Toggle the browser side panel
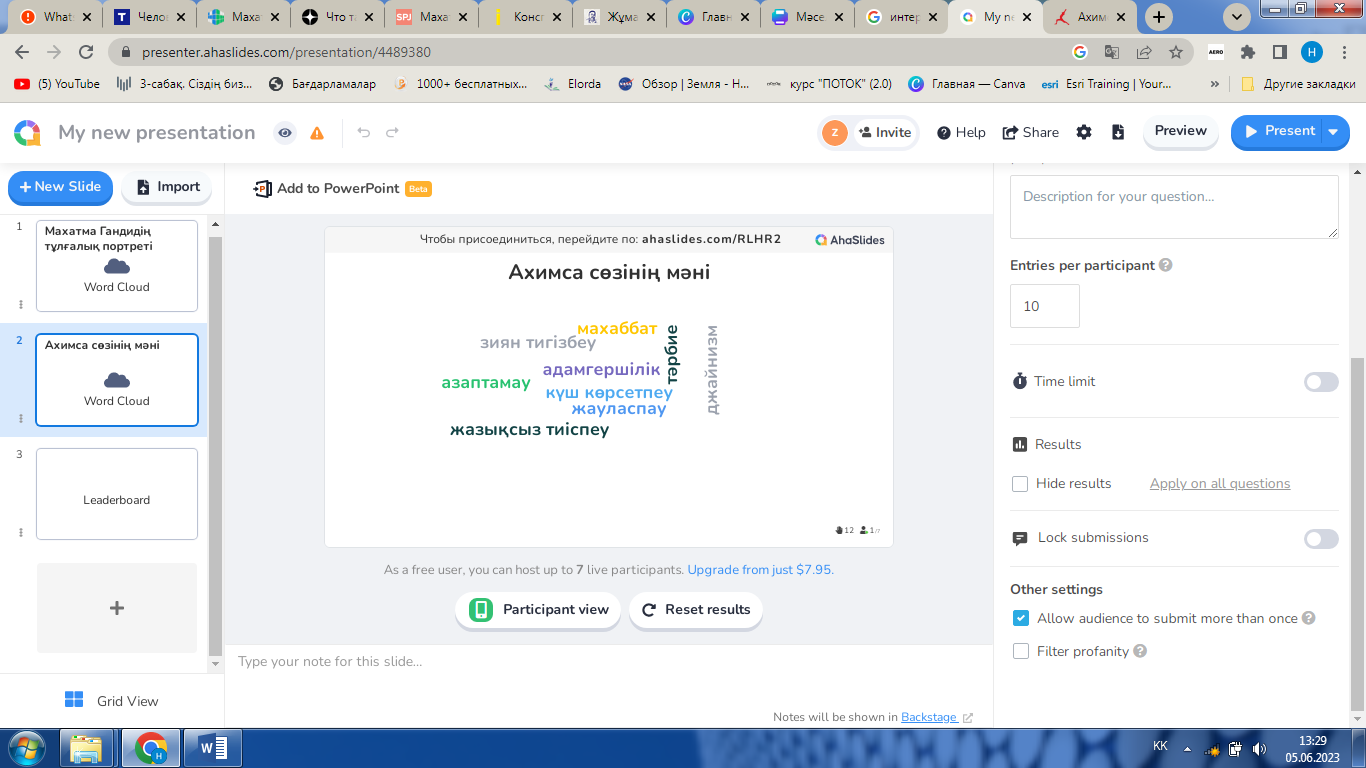The height and width of the screenshot is (768, 1366). (x=1279, y=52)
